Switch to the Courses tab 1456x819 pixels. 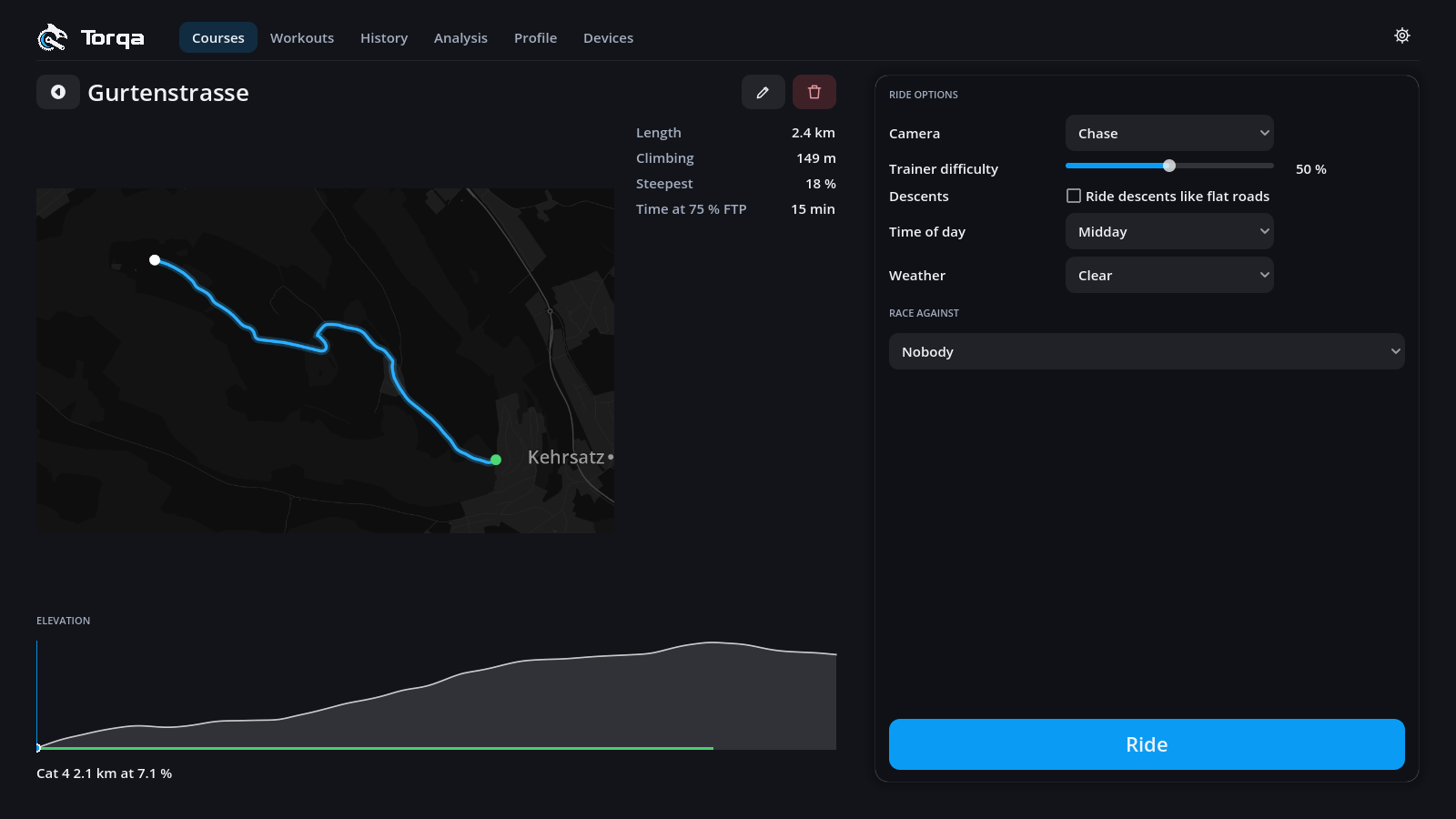[218, 37]
